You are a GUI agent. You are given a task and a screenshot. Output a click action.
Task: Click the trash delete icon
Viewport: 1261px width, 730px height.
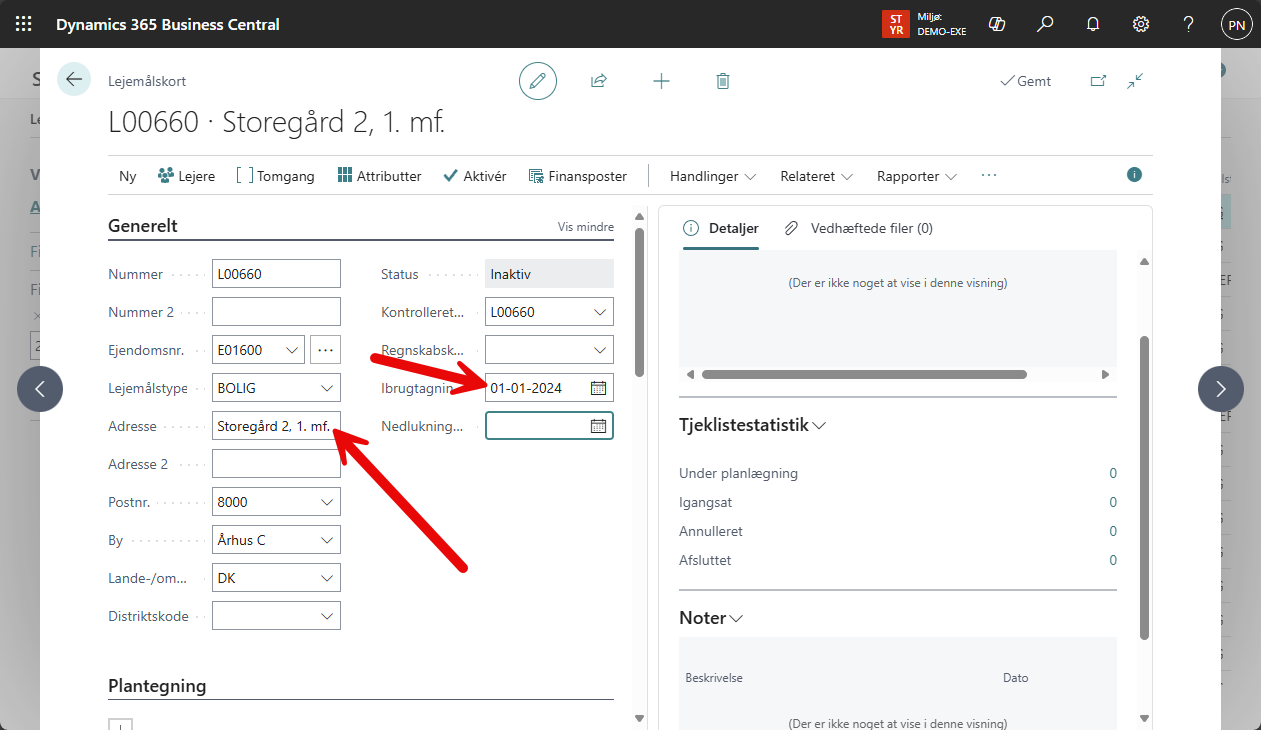[x=723, y=81]
